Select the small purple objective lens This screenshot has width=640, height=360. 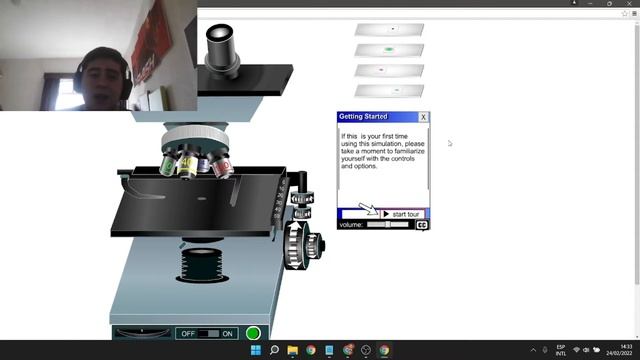coord(203,164)
